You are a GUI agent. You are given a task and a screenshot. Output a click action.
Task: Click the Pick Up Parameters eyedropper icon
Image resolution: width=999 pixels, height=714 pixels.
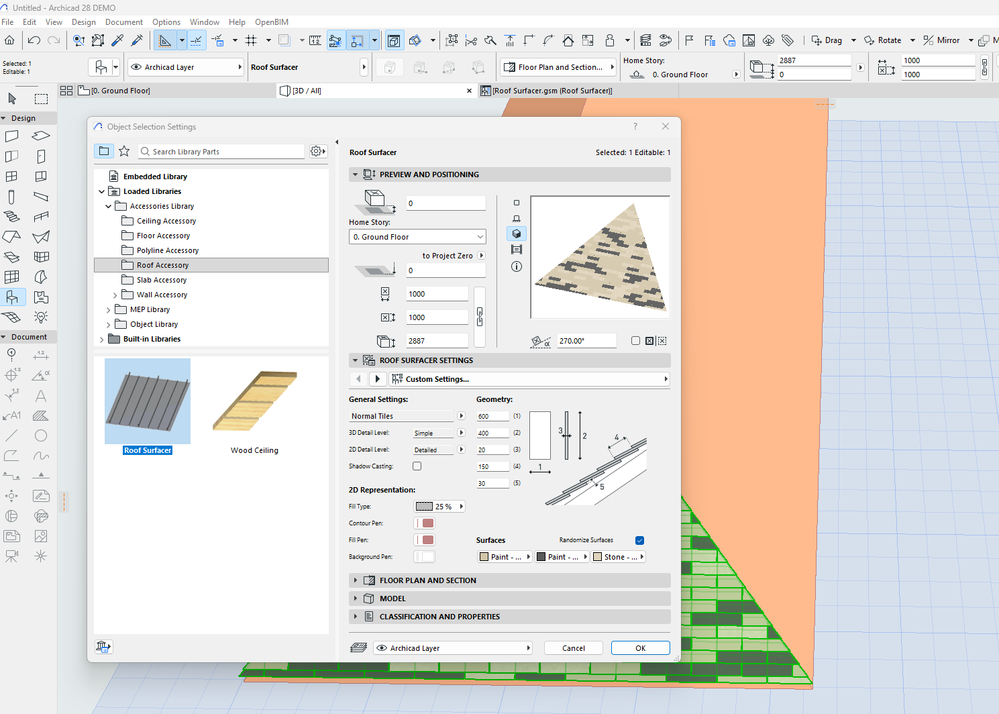coord(117,41)
